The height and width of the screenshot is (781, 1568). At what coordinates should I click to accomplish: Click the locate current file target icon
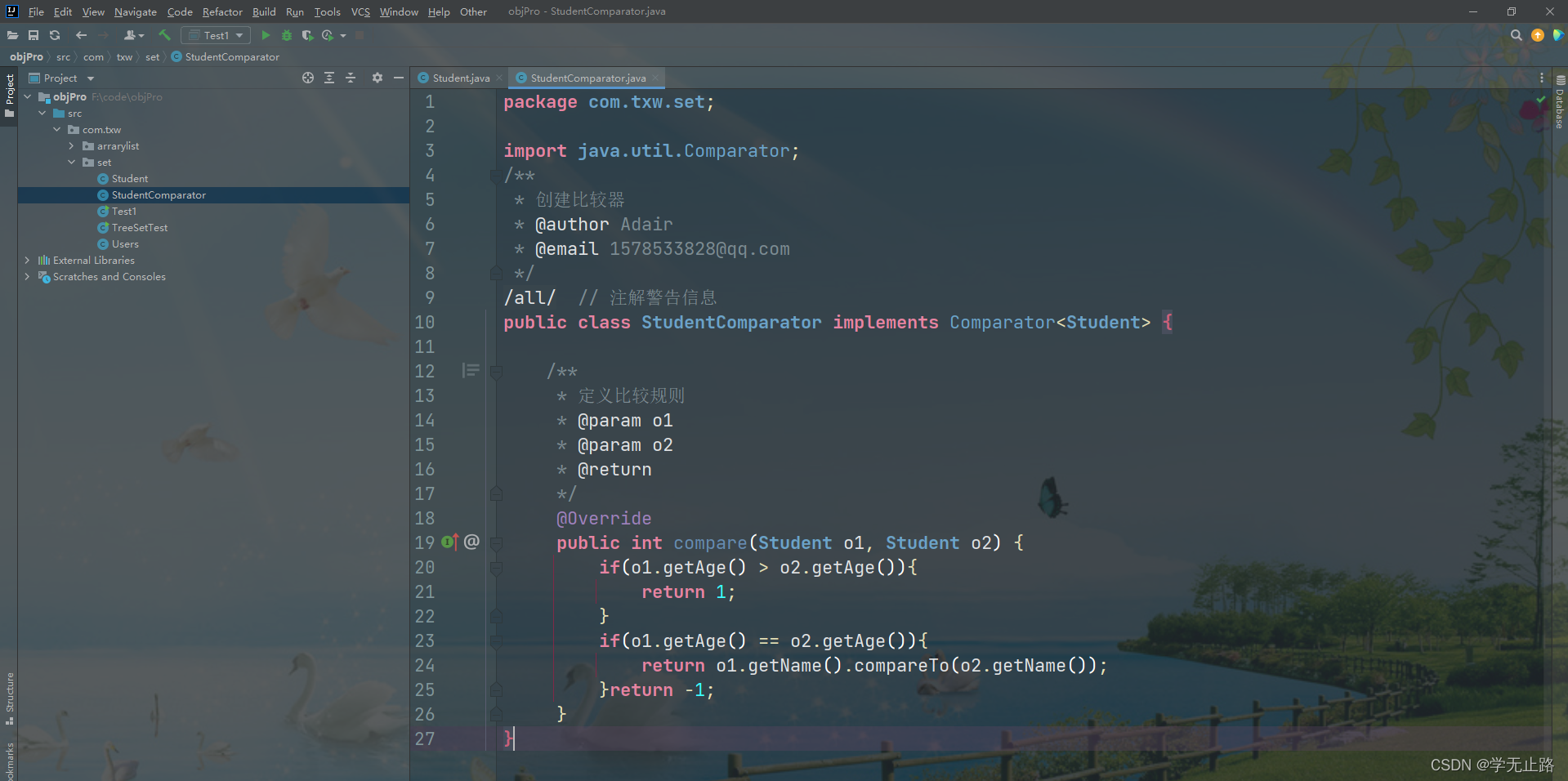click(308, 78)
